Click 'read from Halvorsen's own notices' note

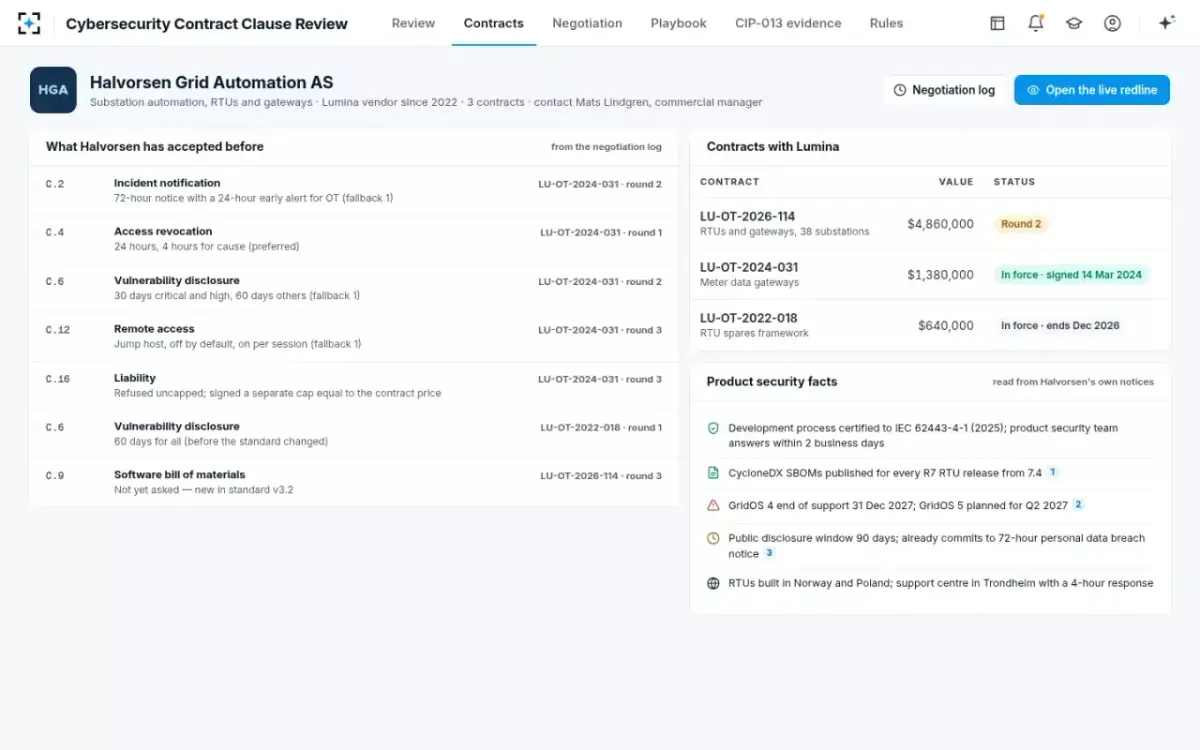point(1073,382)
